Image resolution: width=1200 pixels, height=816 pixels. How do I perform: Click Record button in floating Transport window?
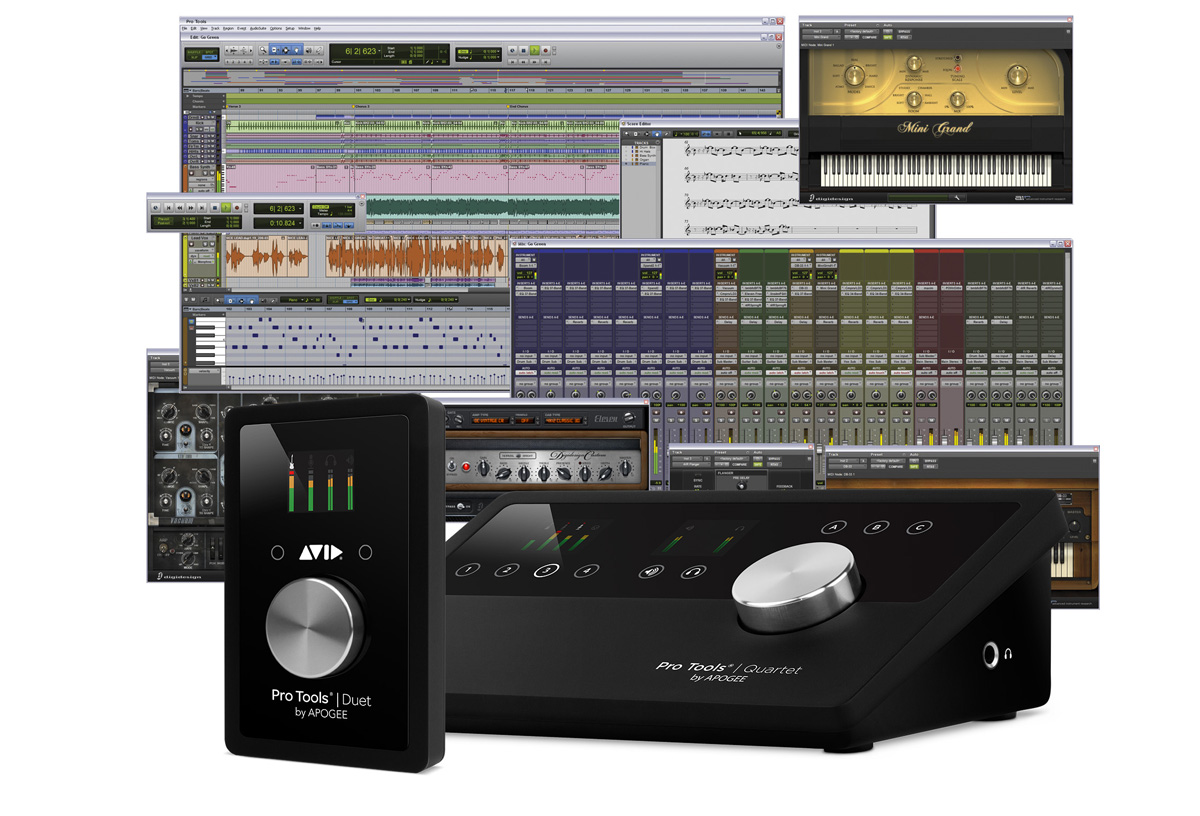[x=237, y=207]
